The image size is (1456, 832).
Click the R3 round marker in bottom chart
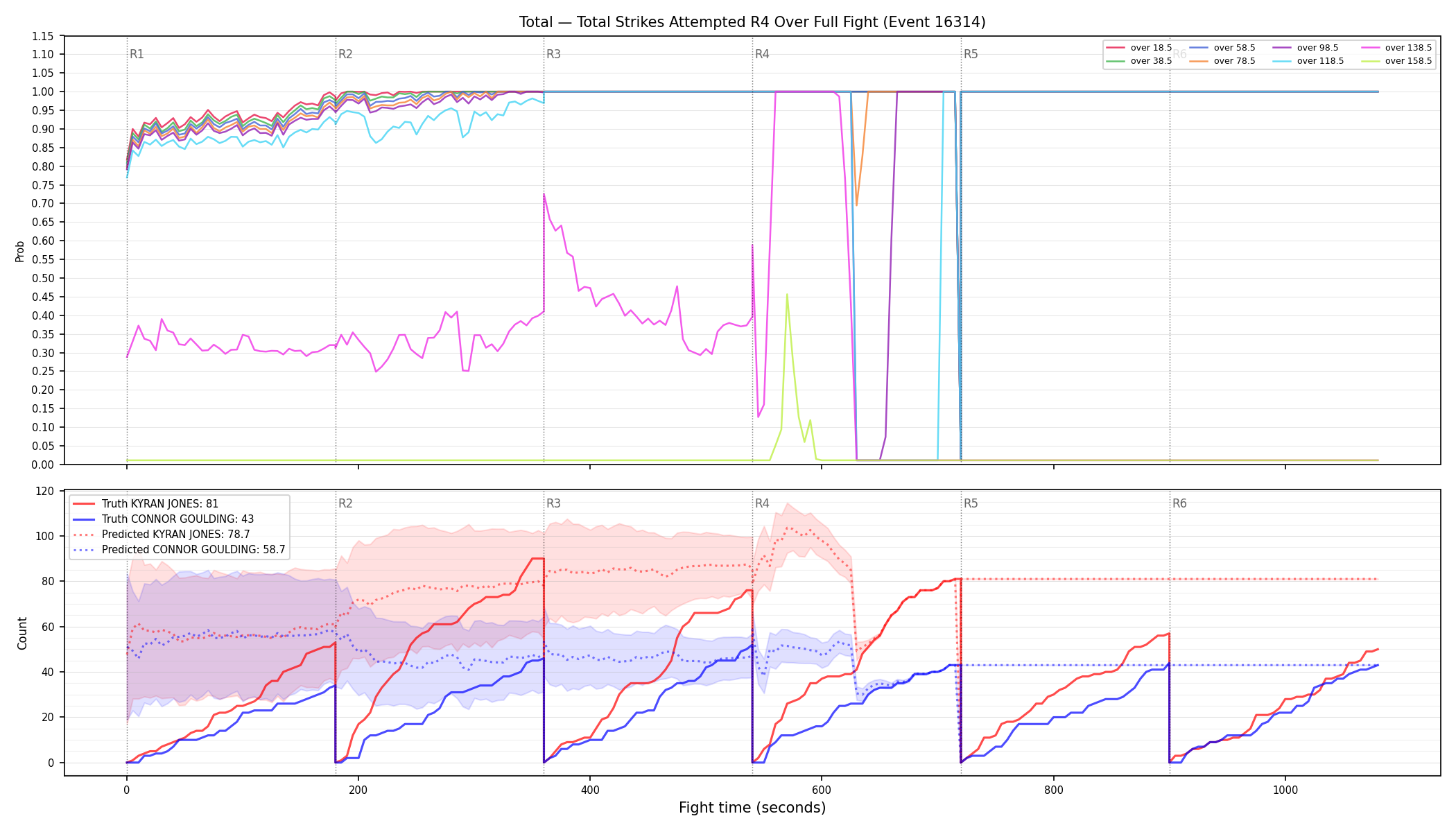pyautogui.click(x=553, y=503)
